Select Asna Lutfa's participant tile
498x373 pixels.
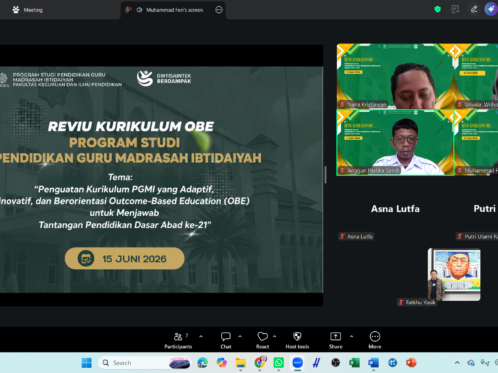coord(395,209)
